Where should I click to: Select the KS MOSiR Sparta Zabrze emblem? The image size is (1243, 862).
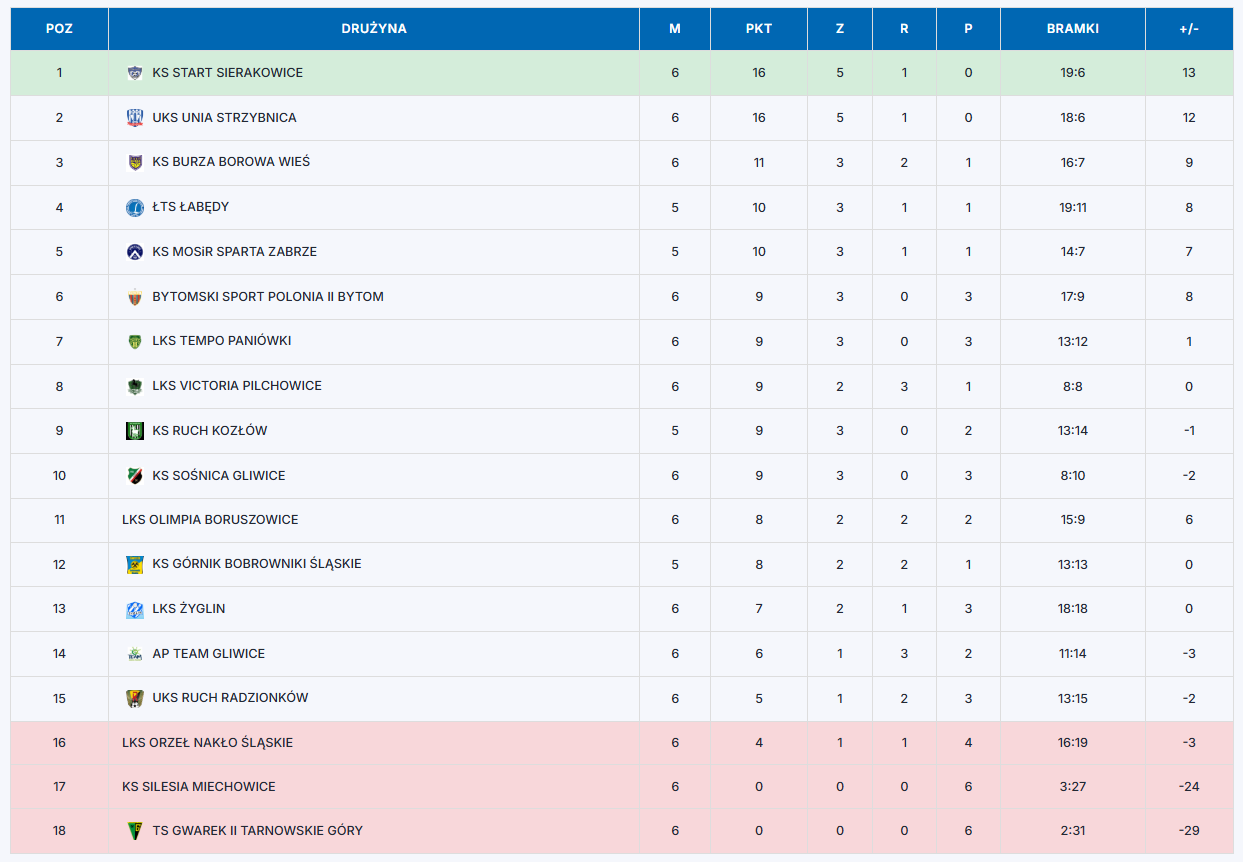[x=135, y=252]
